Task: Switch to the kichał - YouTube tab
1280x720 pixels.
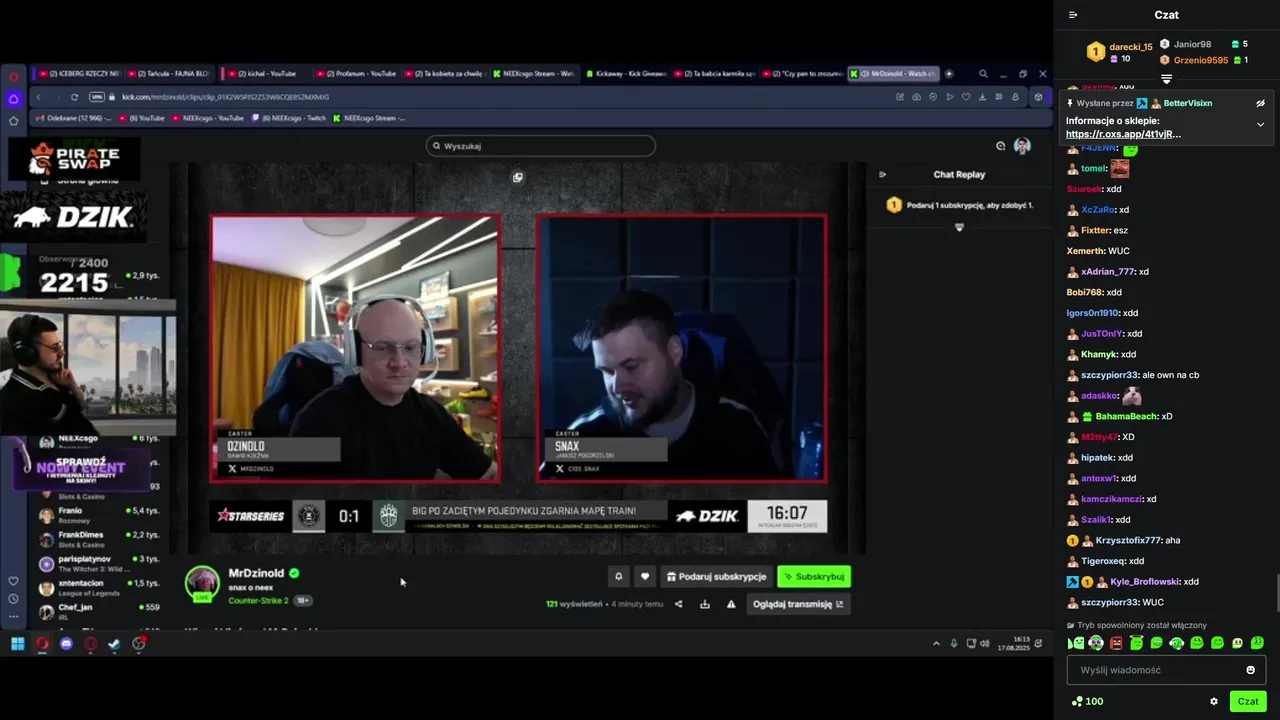Action: click(267, 73)
